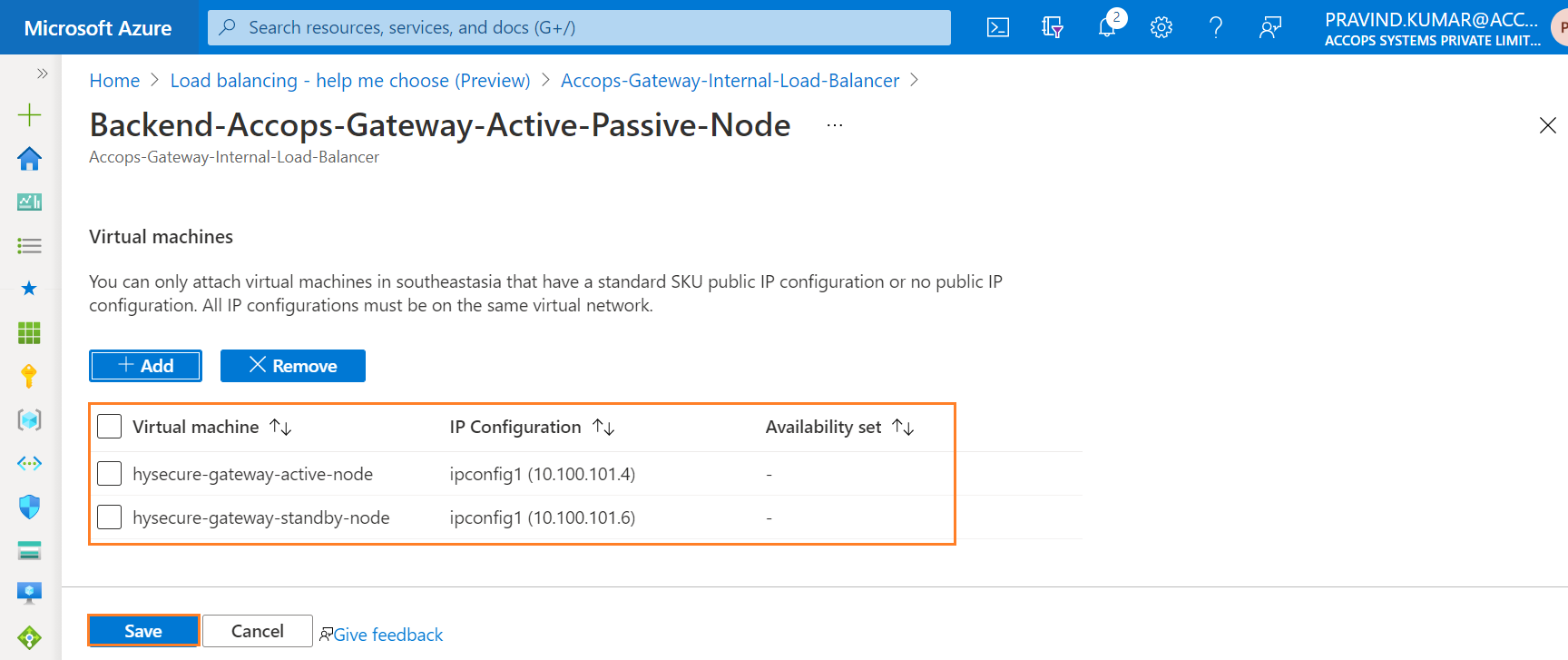
Task: Expand the left sidebar with double chevron
Action: (42, 74)
